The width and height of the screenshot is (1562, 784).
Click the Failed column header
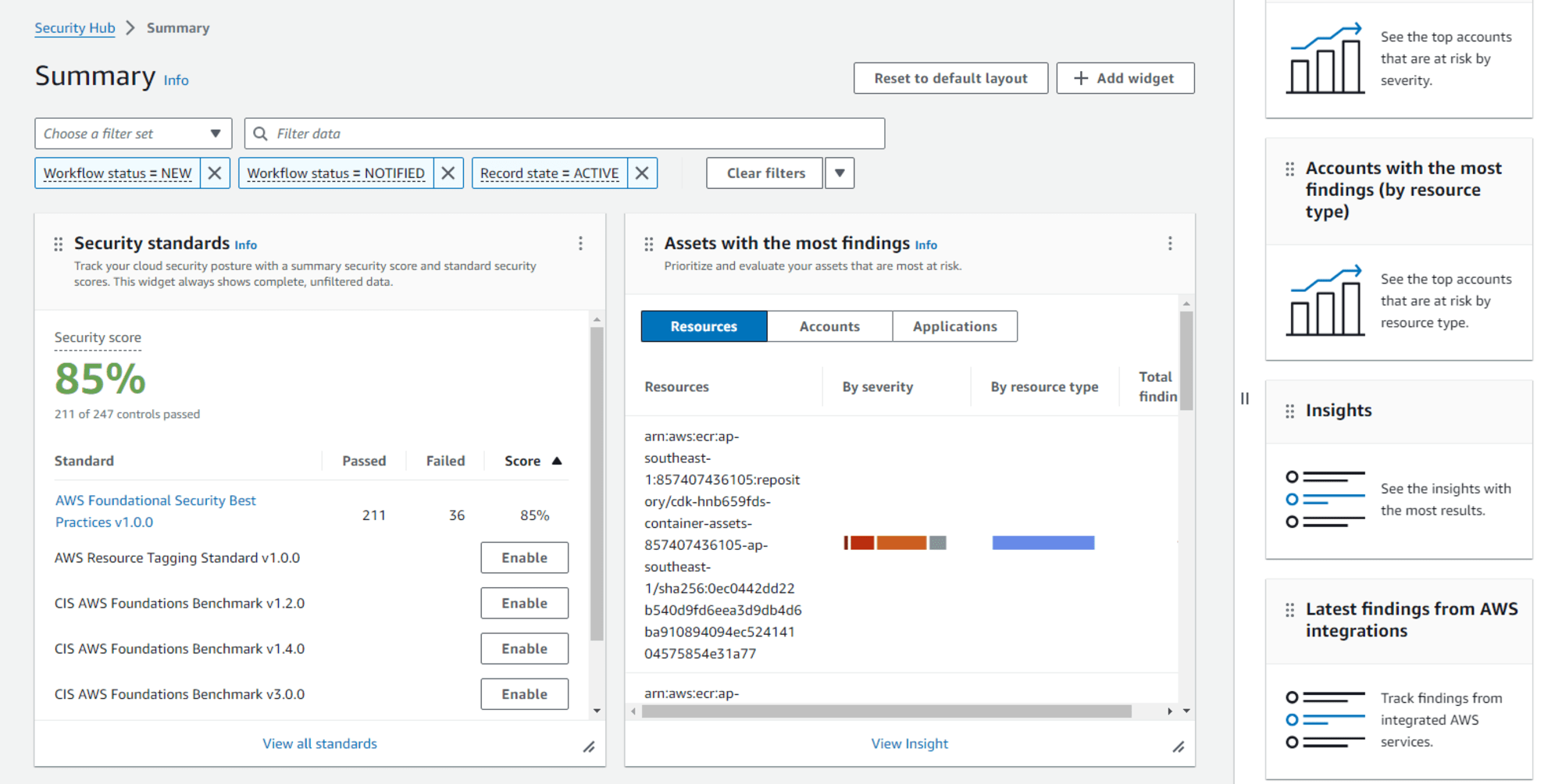point(445,461)
